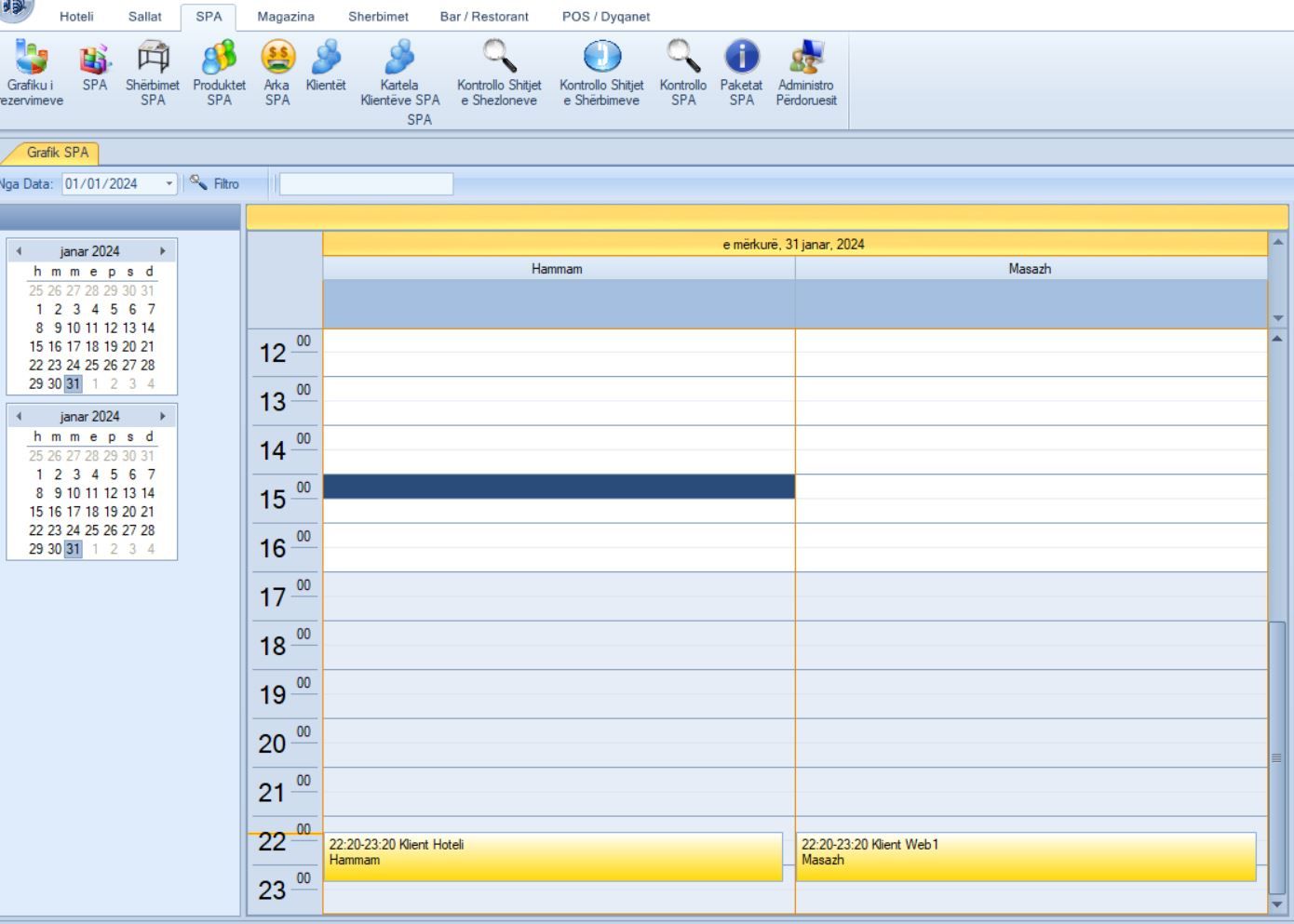The width and height of the screenshot is (1294, 924).
Task: Expand the Nga Data date dropdown
Action: tap(169, 184)
